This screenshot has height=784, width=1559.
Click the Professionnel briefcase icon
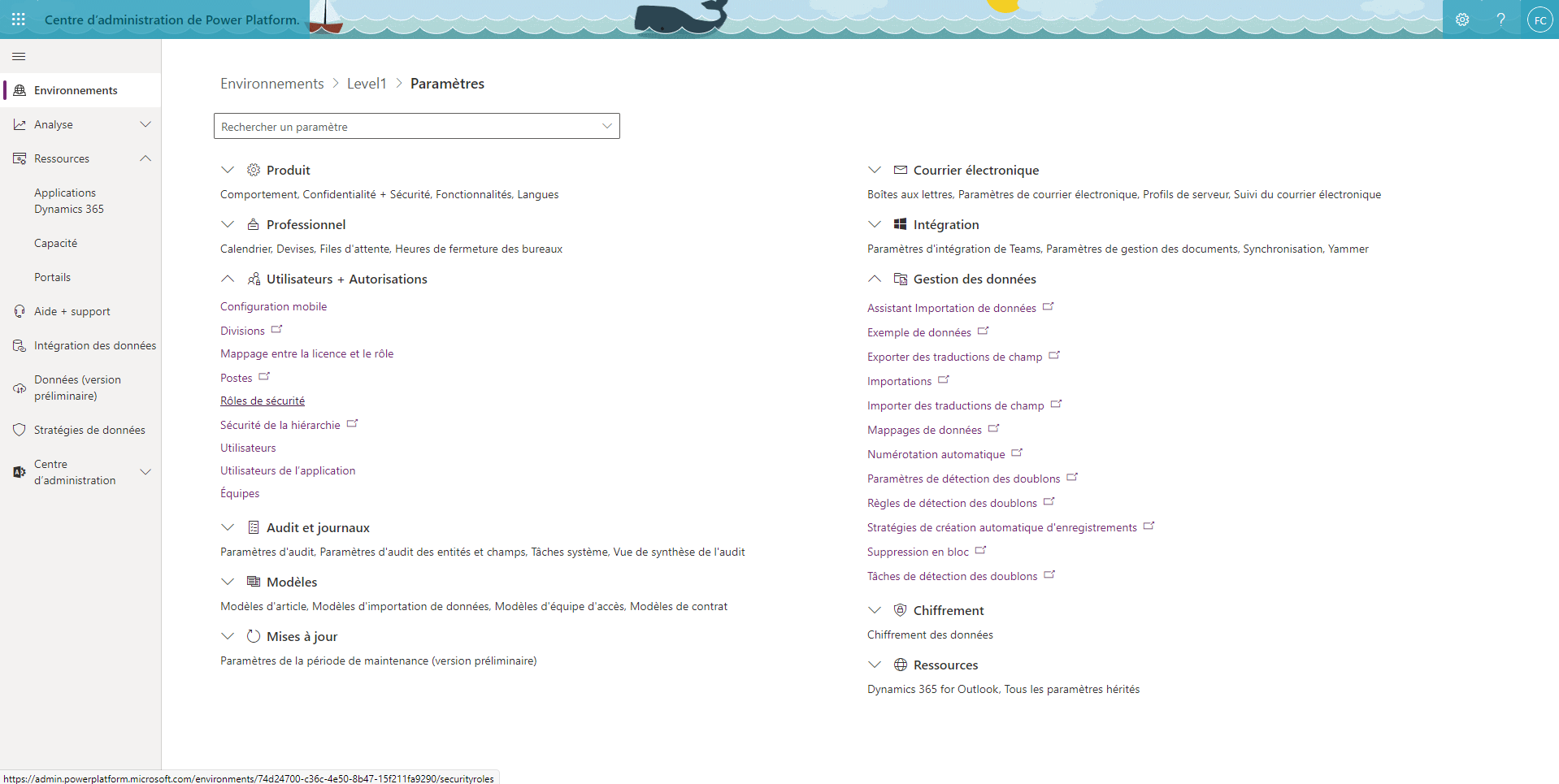coord(254,224)
